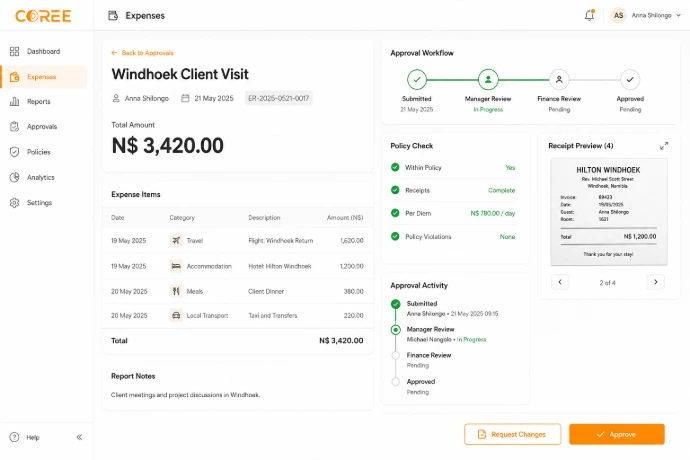The height and width of the screenshot is (460, 690).
Task: Click the Client Dinner description
Action: [x=266, y=291]
